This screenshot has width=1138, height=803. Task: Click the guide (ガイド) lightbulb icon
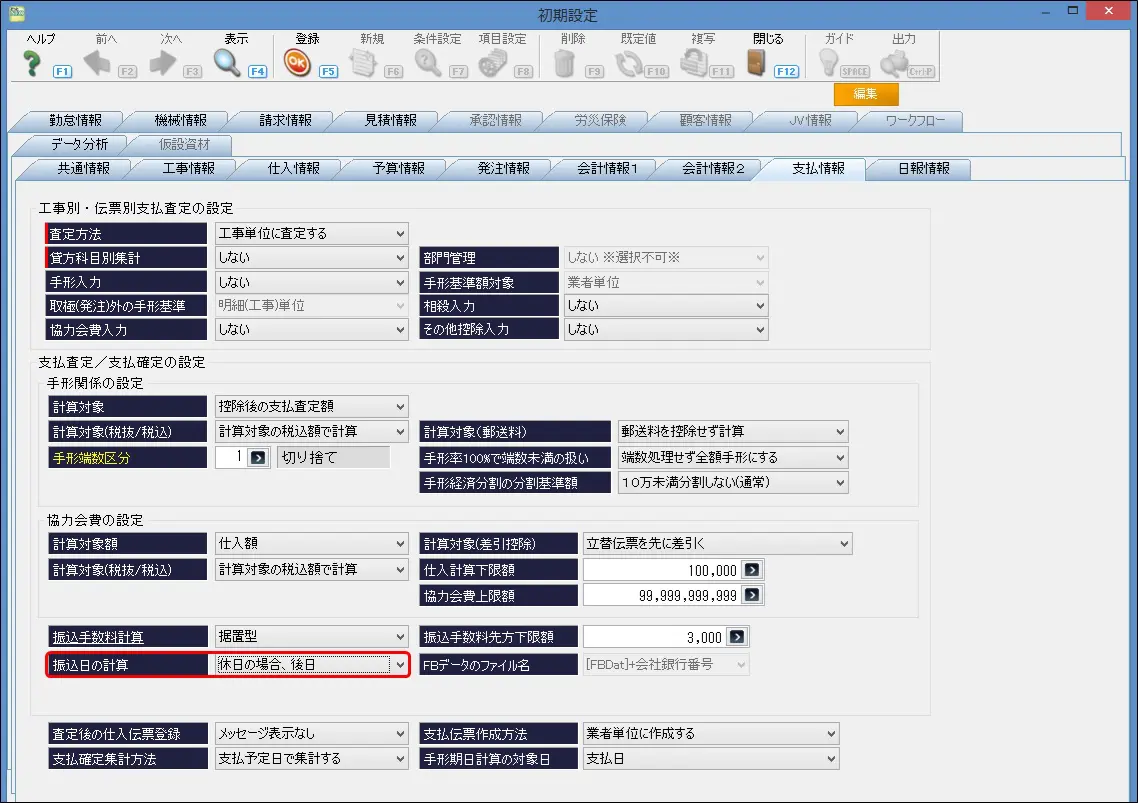(x=828, y=64)
